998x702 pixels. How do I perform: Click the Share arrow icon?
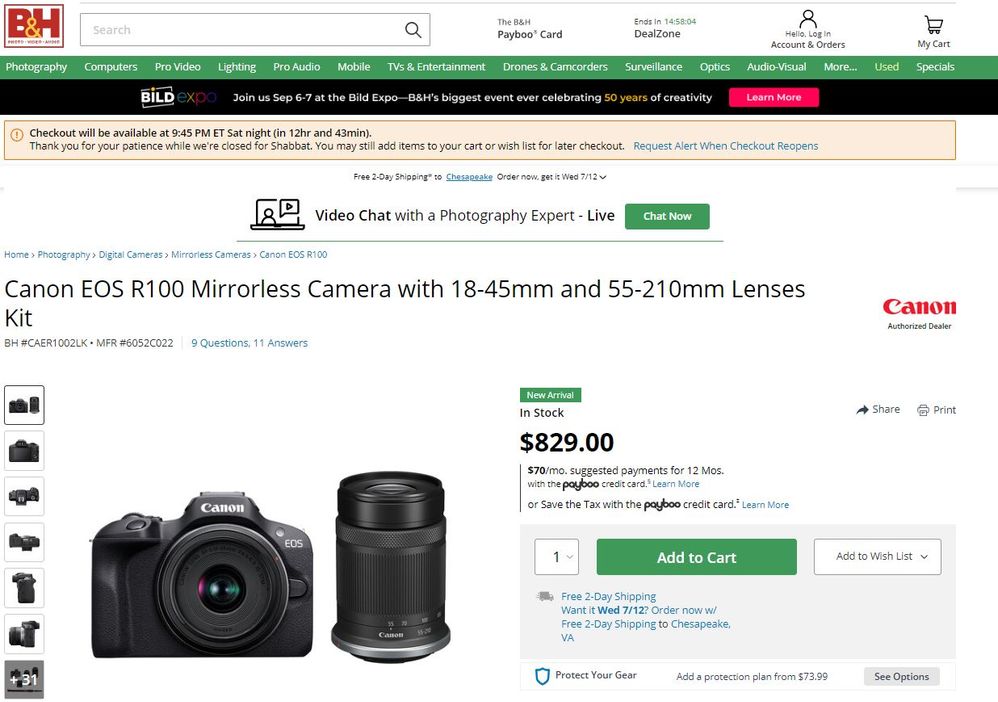pyautogui.click(x=863, y=410)
